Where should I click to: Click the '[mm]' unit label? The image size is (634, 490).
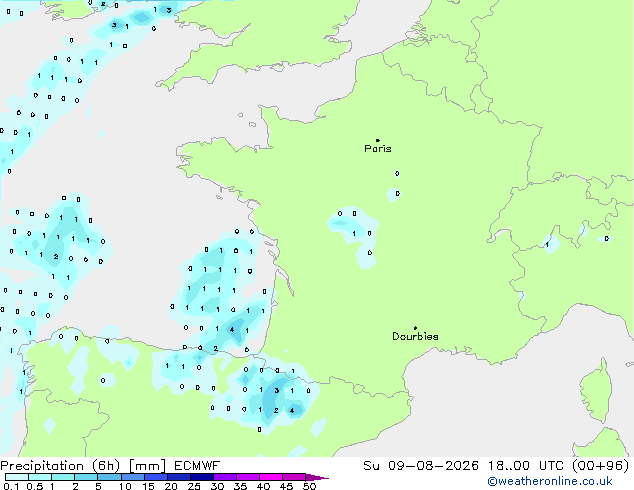pyautogui.click(x=147, y=466)
